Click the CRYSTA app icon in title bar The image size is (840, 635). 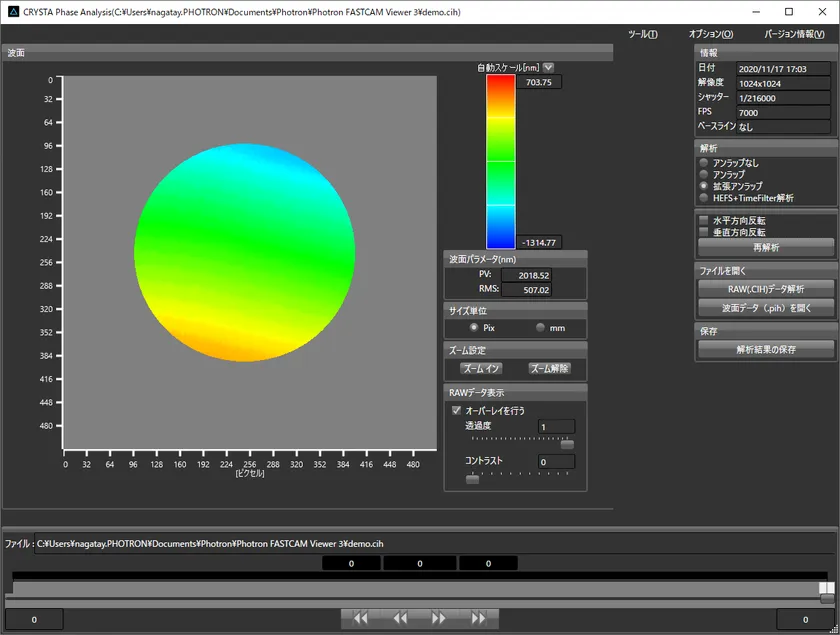click(x=12, y=11)
